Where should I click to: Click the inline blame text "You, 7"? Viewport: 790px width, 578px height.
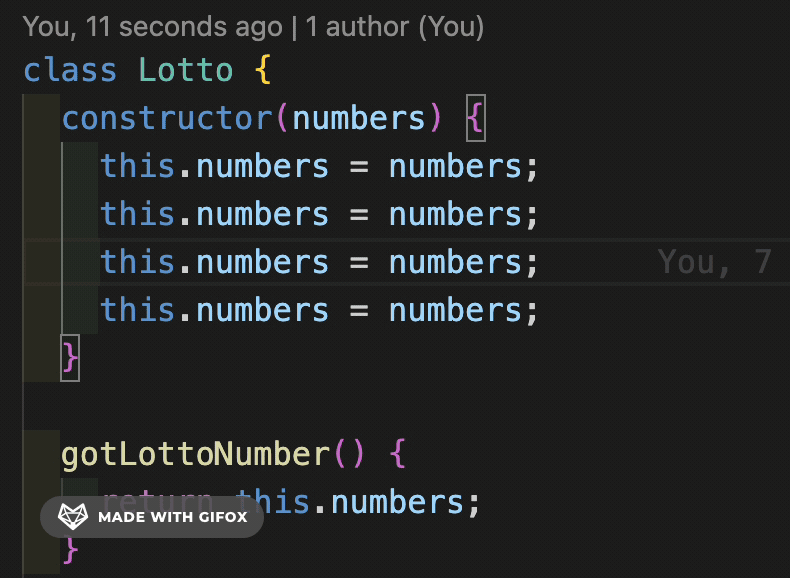click(x=714, y=262)
